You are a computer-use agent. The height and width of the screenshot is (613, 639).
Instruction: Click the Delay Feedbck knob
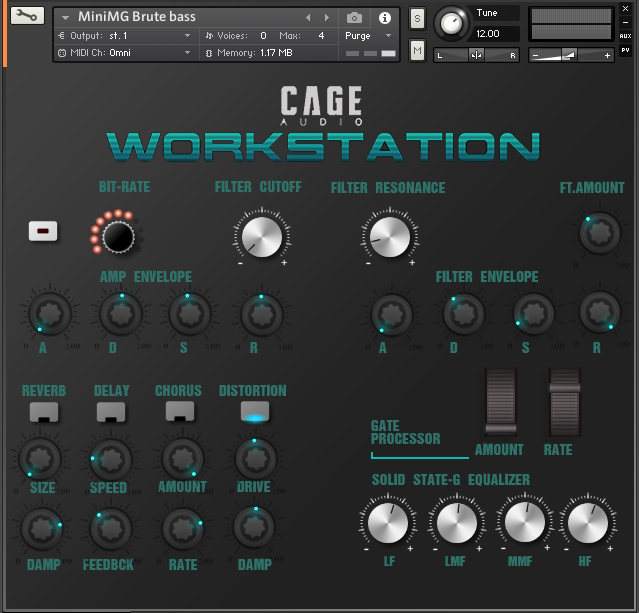[110, 529]
